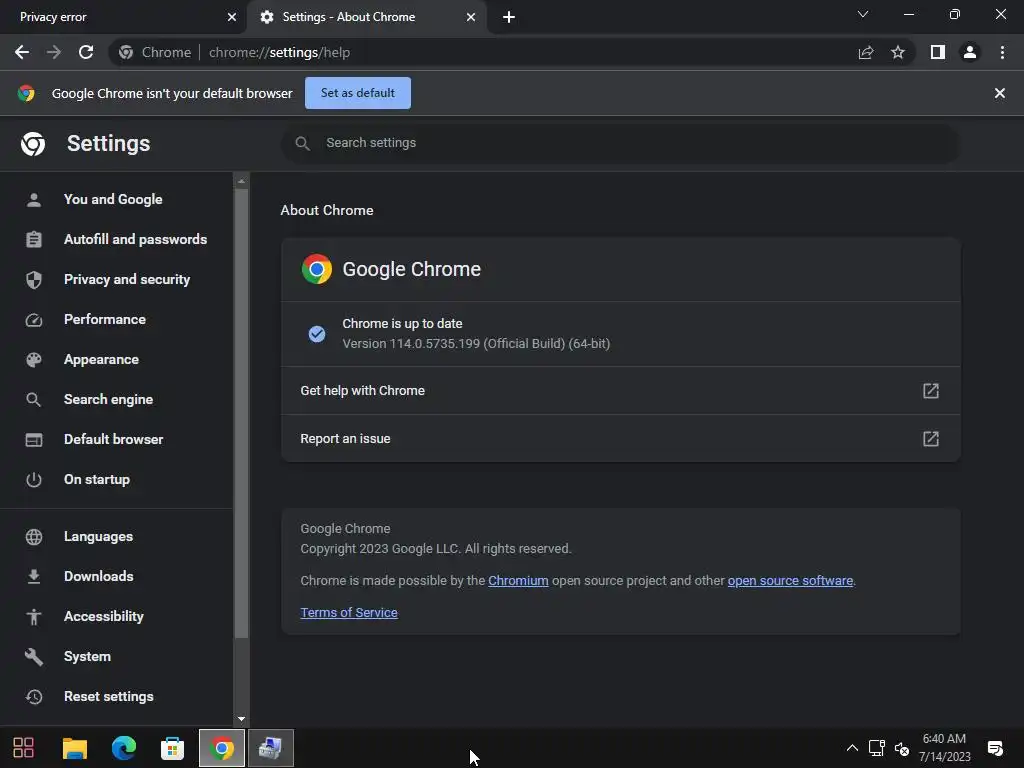The width and height of the screenshot is (1024, 768).
Task: Click the network status tray icon
Action: [x=876, y=748]
